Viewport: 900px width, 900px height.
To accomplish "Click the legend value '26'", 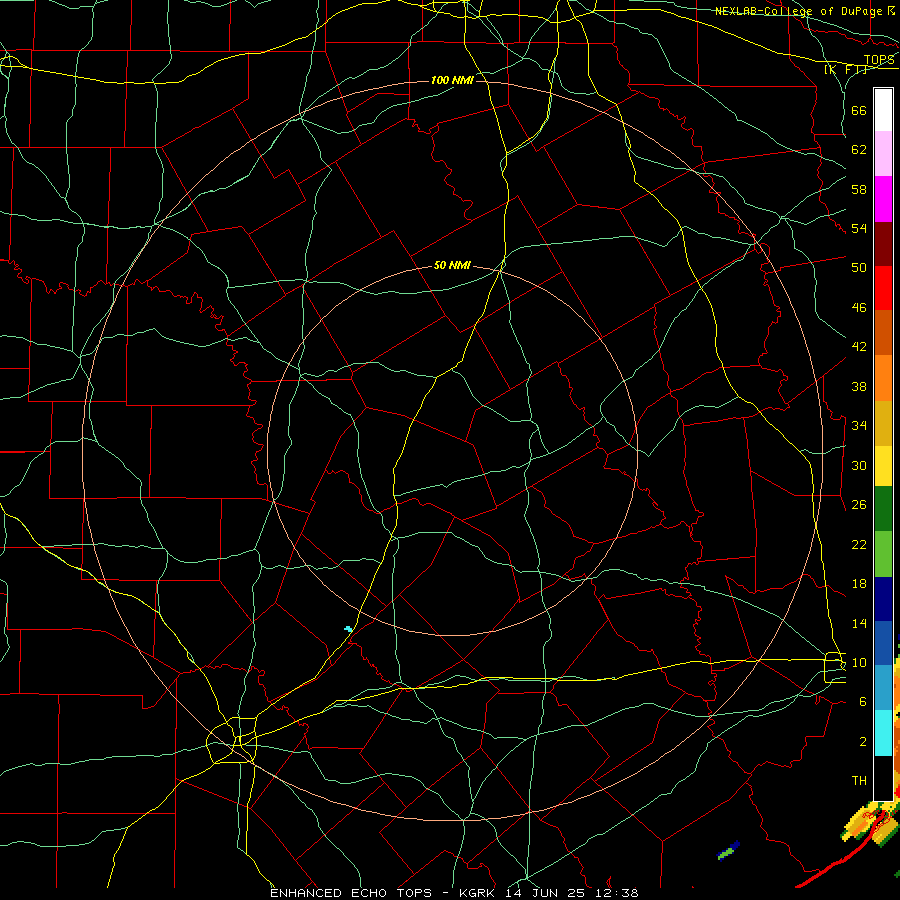I will [859, 505].
